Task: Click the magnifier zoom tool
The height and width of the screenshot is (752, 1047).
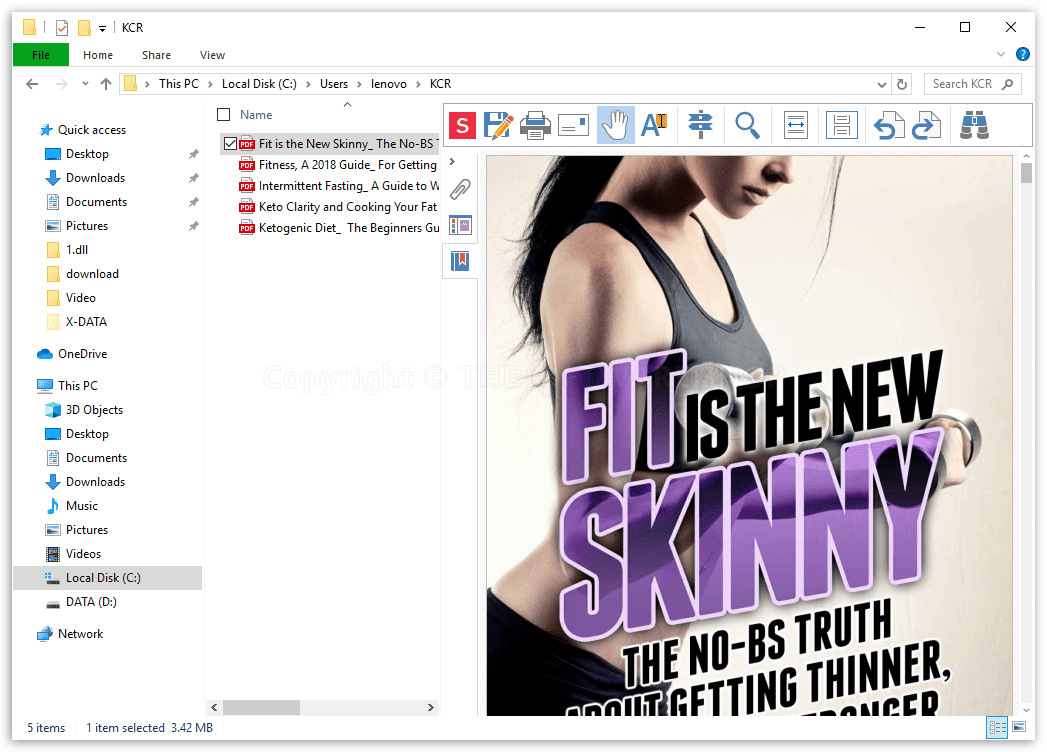Action: pyautogui.click(x=747, y=125)
